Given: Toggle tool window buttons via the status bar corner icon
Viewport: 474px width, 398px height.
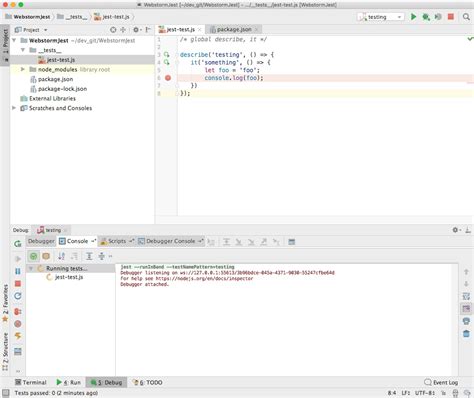Looking at the screenshot, I should [6, 393].
